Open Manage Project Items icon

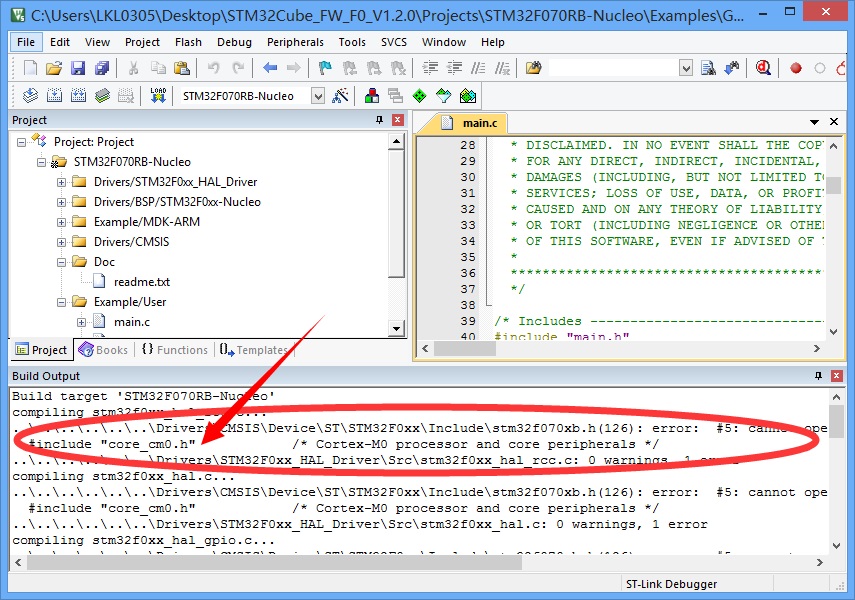point(372,96)
